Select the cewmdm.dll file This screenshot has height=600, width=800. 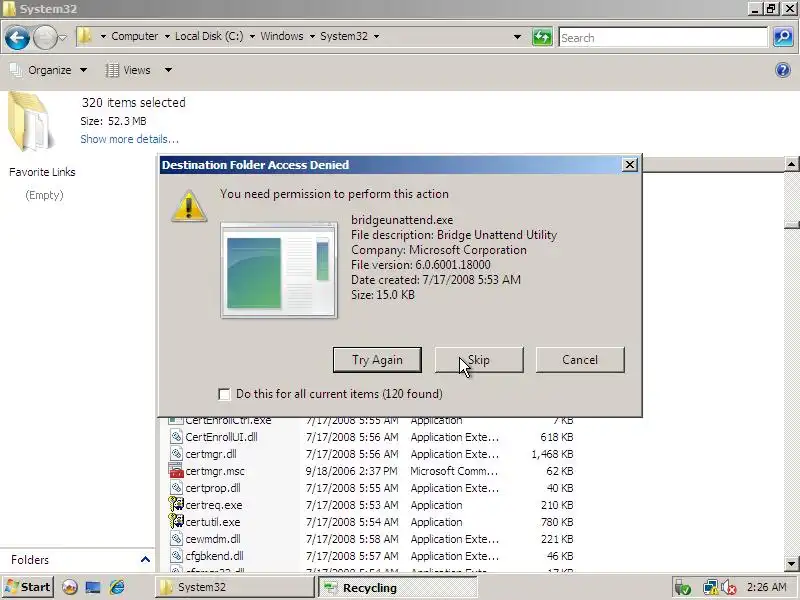tap(213, 539)
